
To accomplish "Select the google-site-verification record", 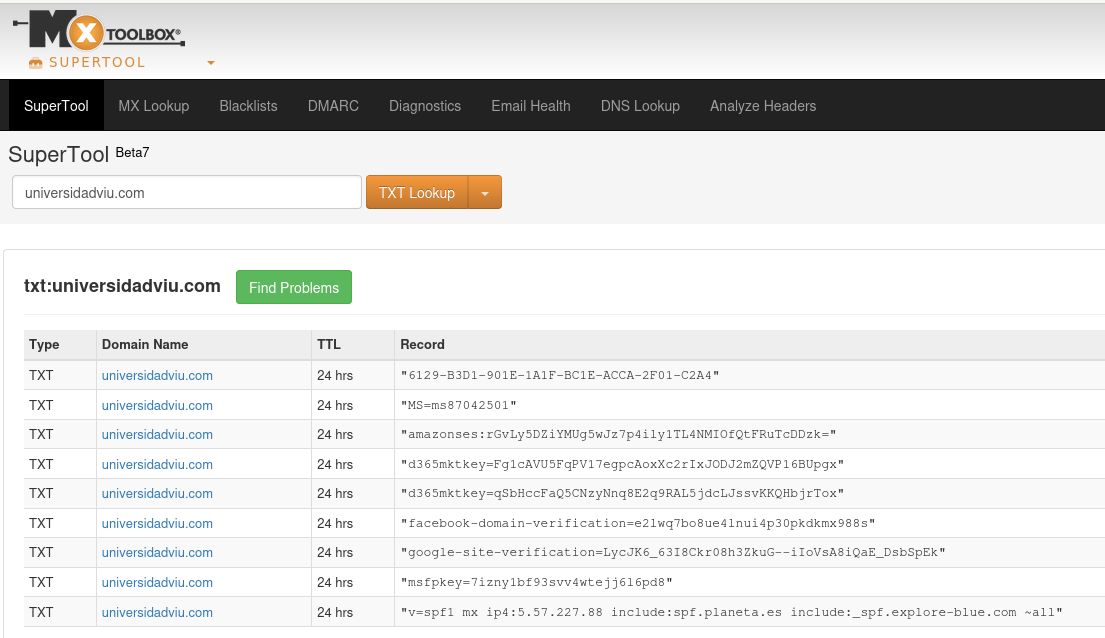I will (673, 552).
